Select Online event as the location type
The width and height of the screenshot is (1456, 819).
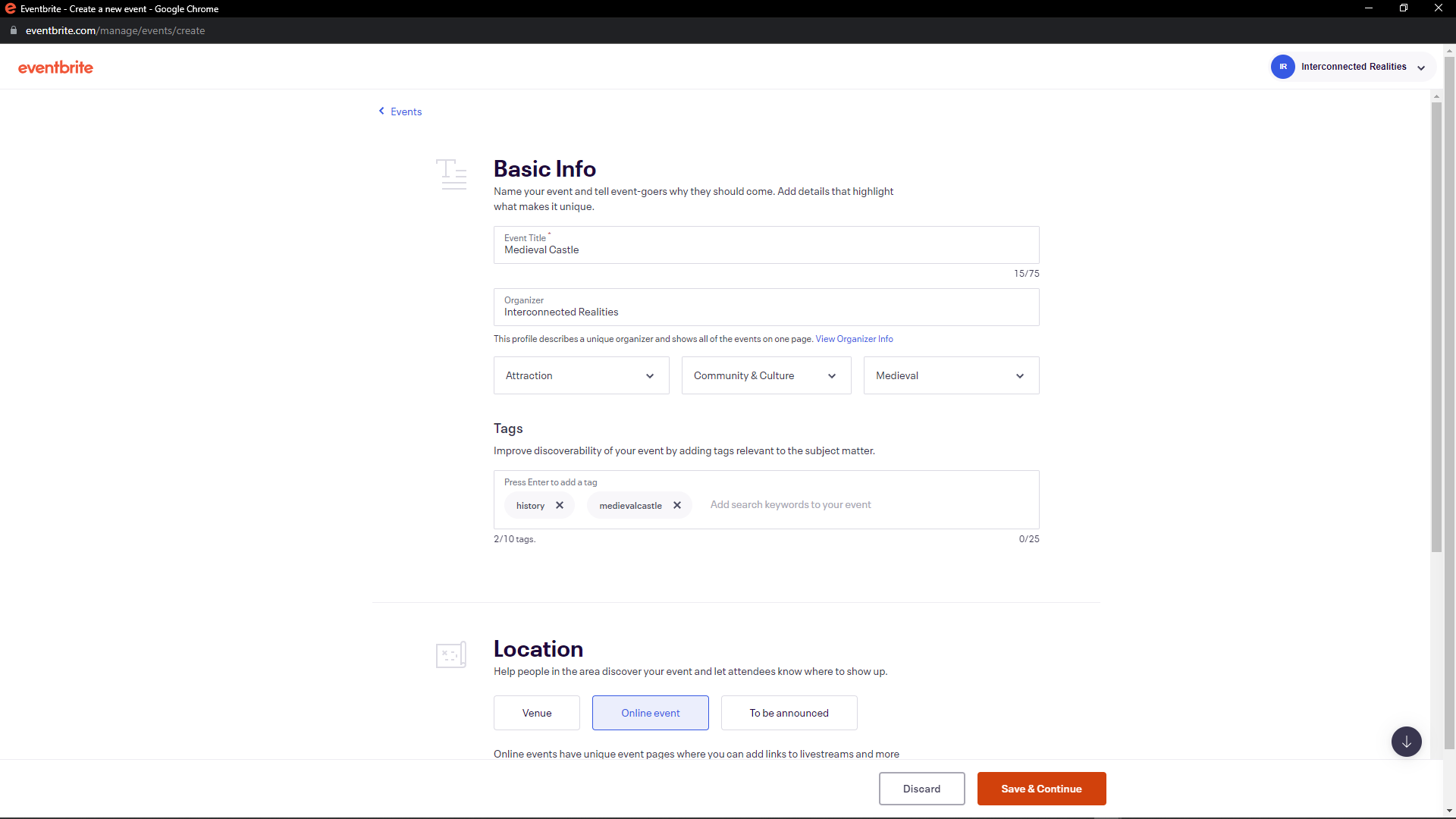pyautogui.click(x=650, y=713)
